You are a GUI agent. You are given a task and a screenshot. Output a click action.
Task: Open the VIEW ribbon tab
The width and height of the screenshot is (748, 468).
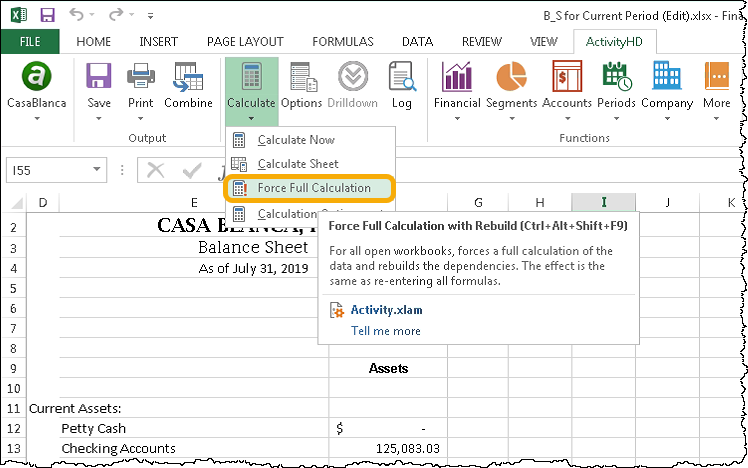[543, 42]
